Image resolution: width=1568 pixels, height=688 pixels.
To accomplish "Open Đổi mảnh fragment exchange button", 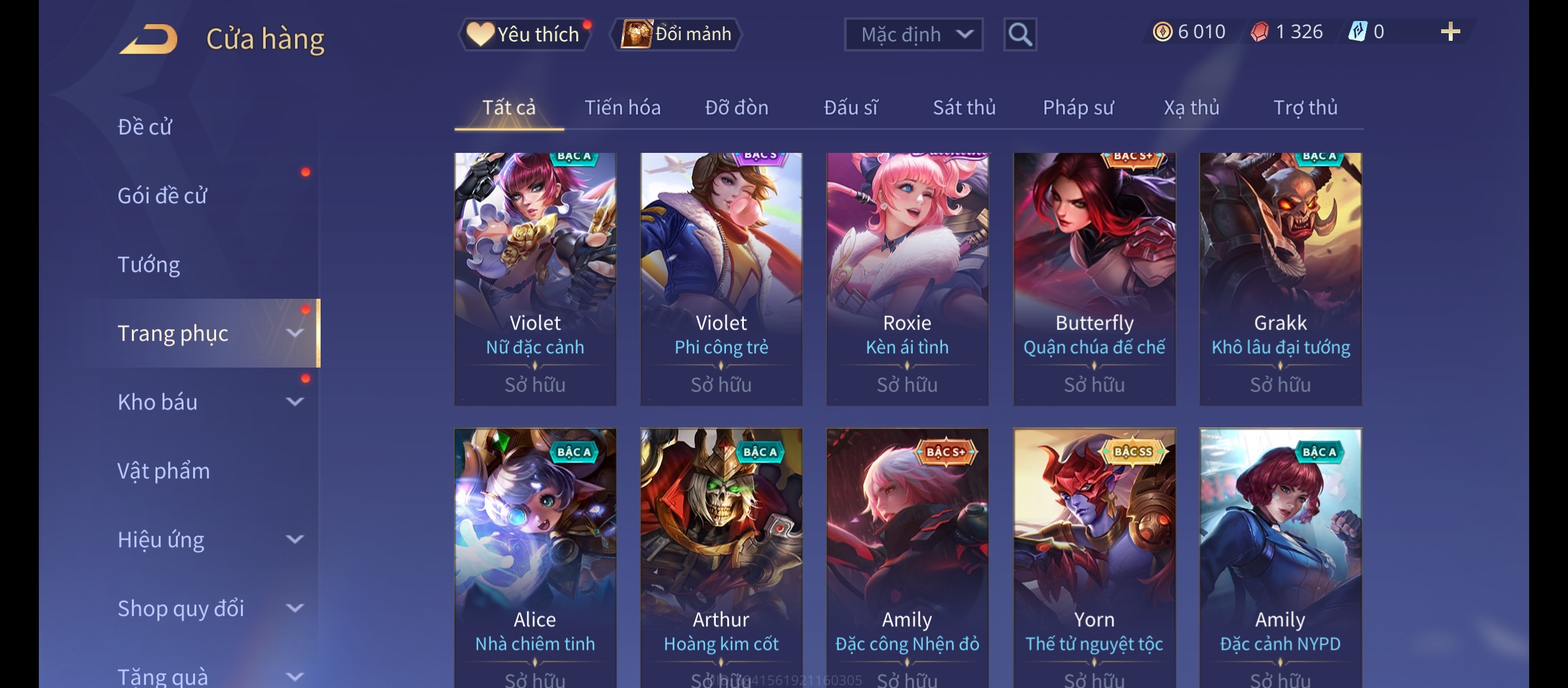I will (677, 34).
